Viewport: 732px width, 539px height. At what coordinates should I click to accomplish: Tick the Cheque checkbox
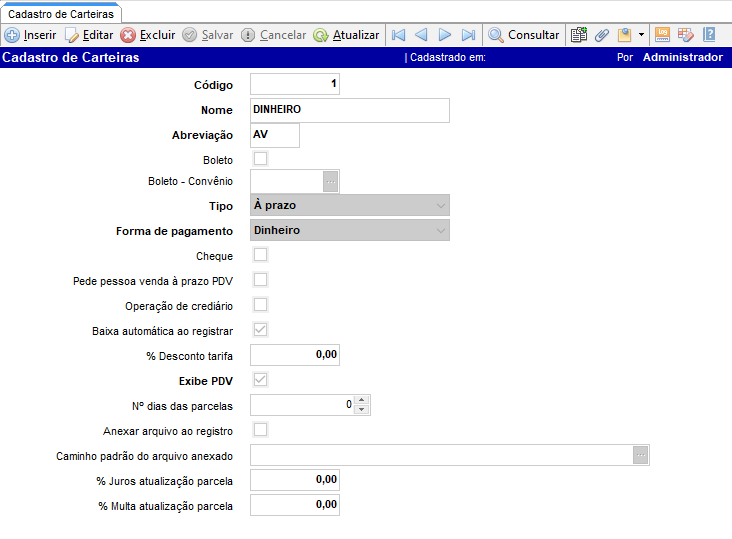[x=260, y=255]
